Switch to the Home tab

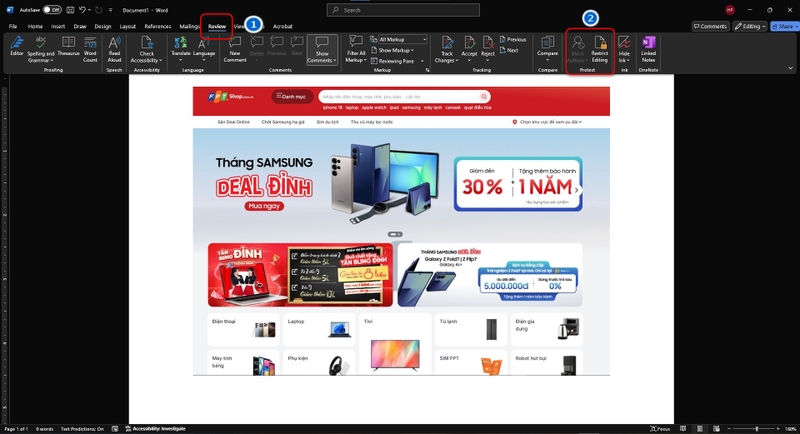(35, 26)
